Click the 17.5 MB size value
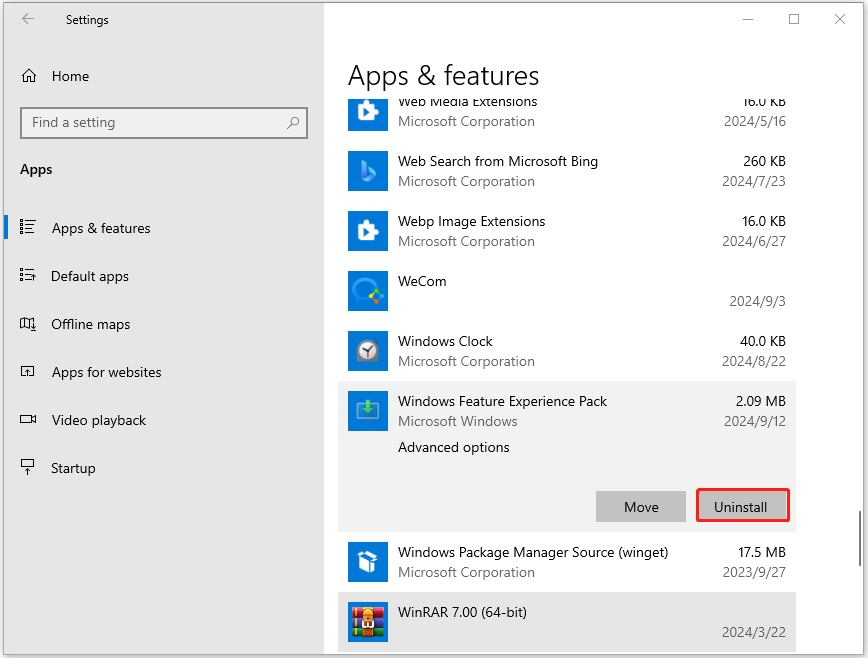 coord(762,552)
